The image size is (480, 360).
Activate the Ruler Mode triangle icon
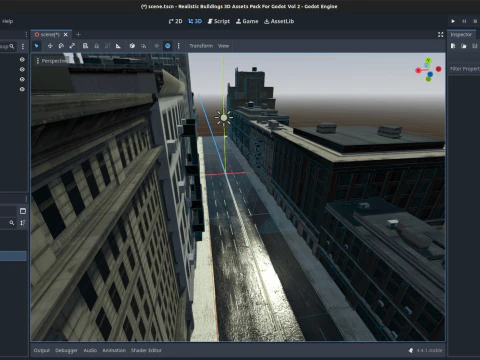(x=118, y=46)
